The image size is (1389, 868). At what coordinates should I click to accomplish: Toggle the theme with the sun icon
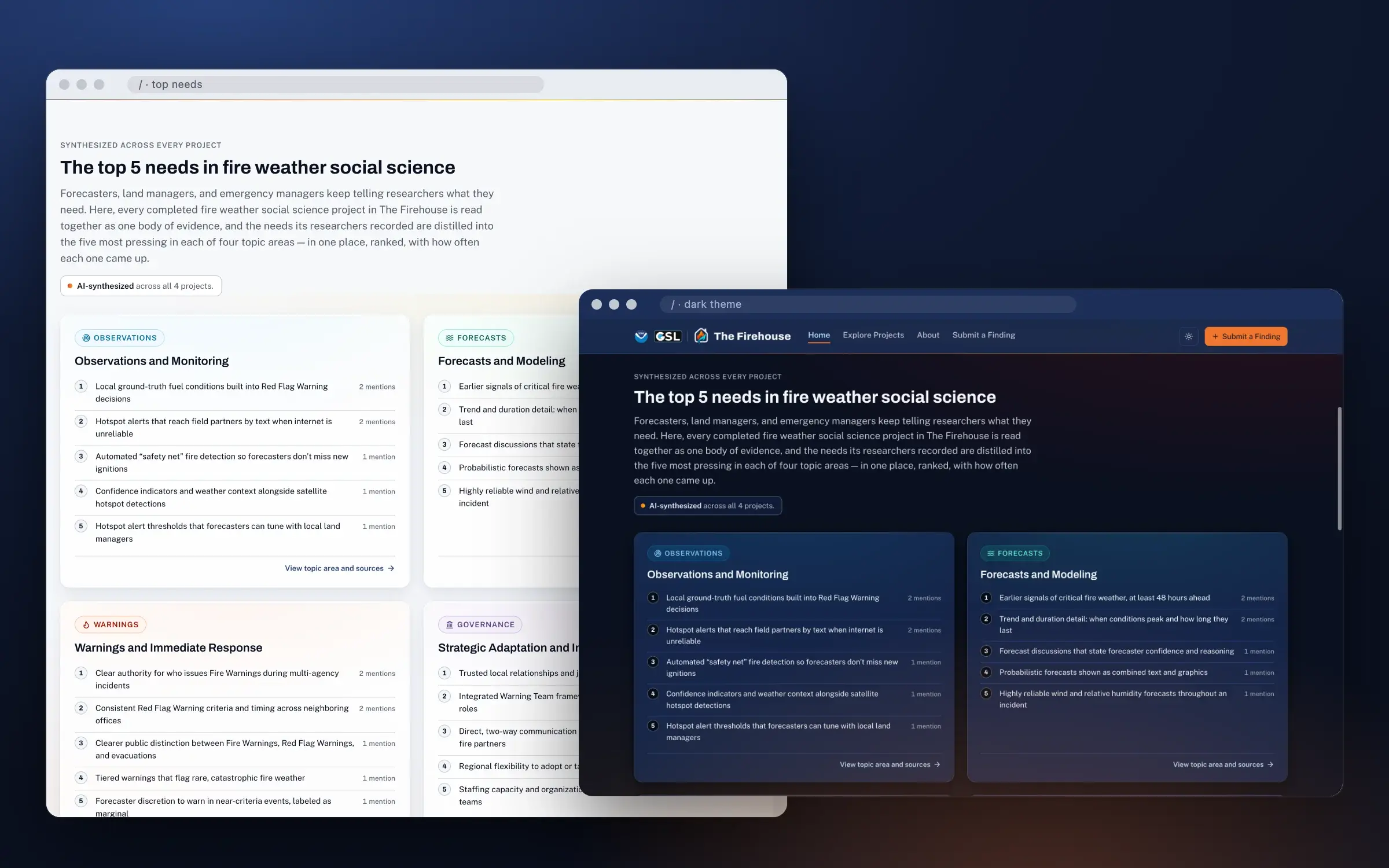[x=1189, y=336]
